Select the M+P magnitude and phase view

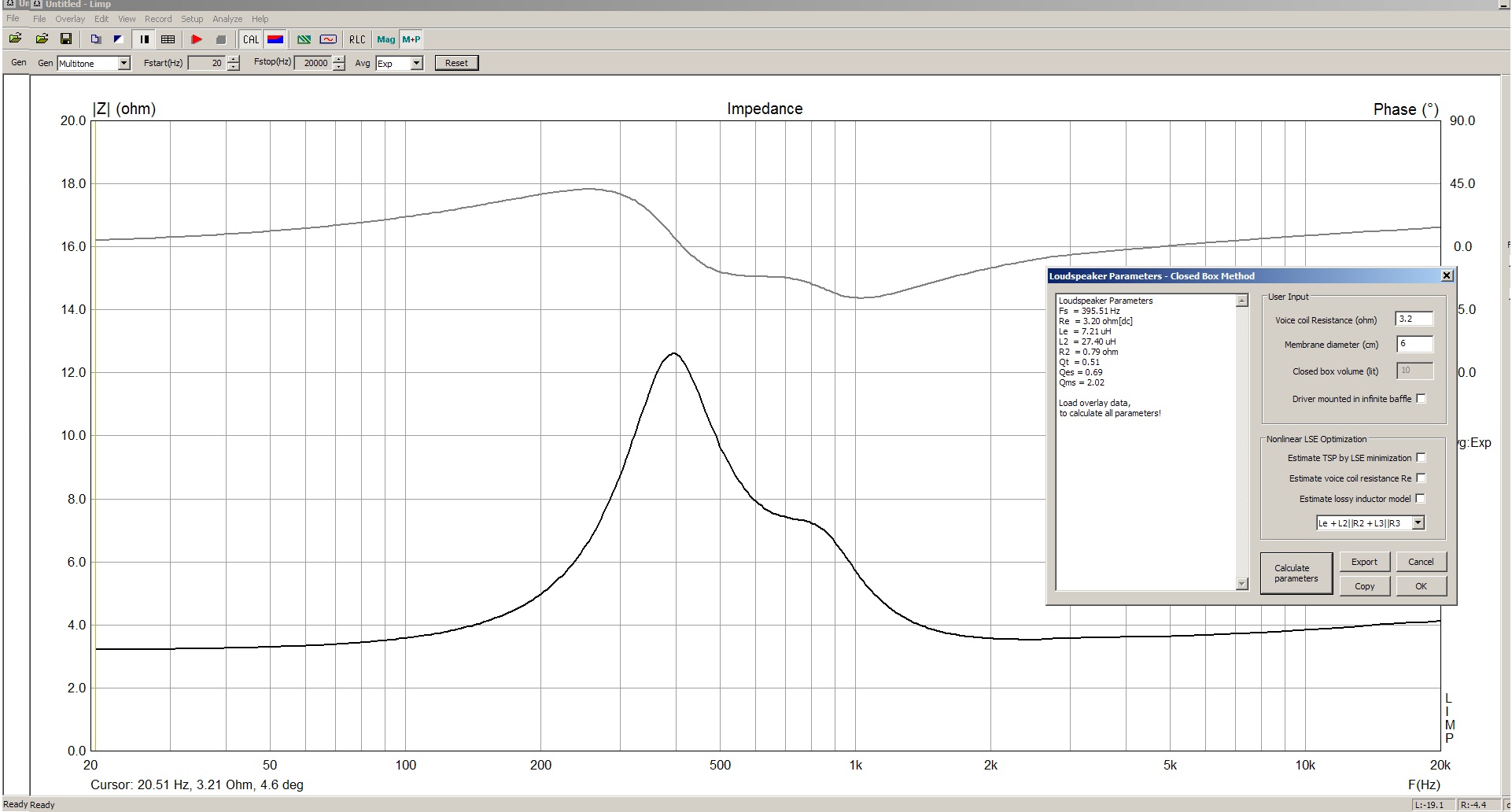[411, 39]
